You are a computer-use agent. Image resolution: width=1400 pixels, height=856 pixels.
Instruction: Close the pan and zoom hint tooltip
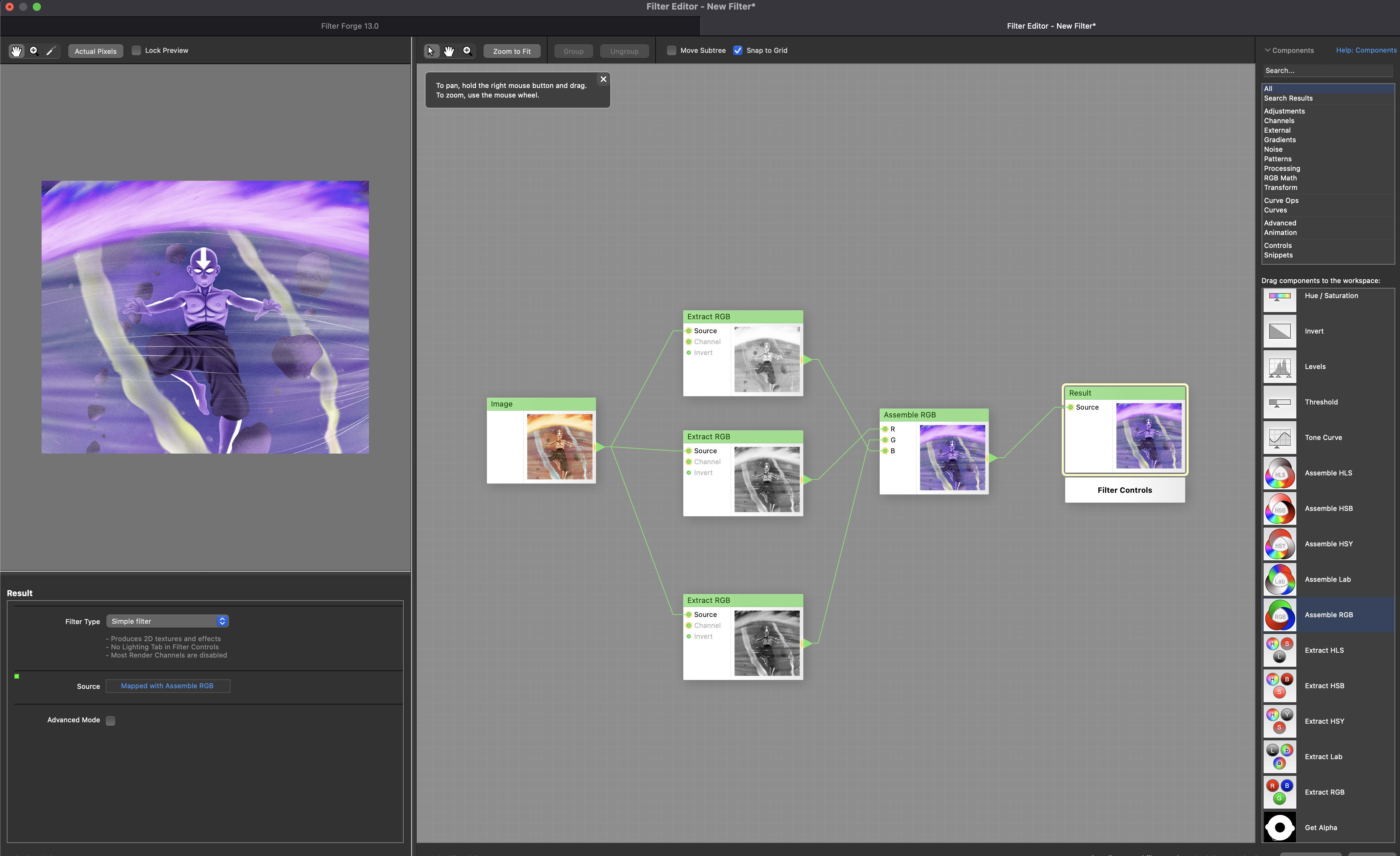click(x=604, y=79)
